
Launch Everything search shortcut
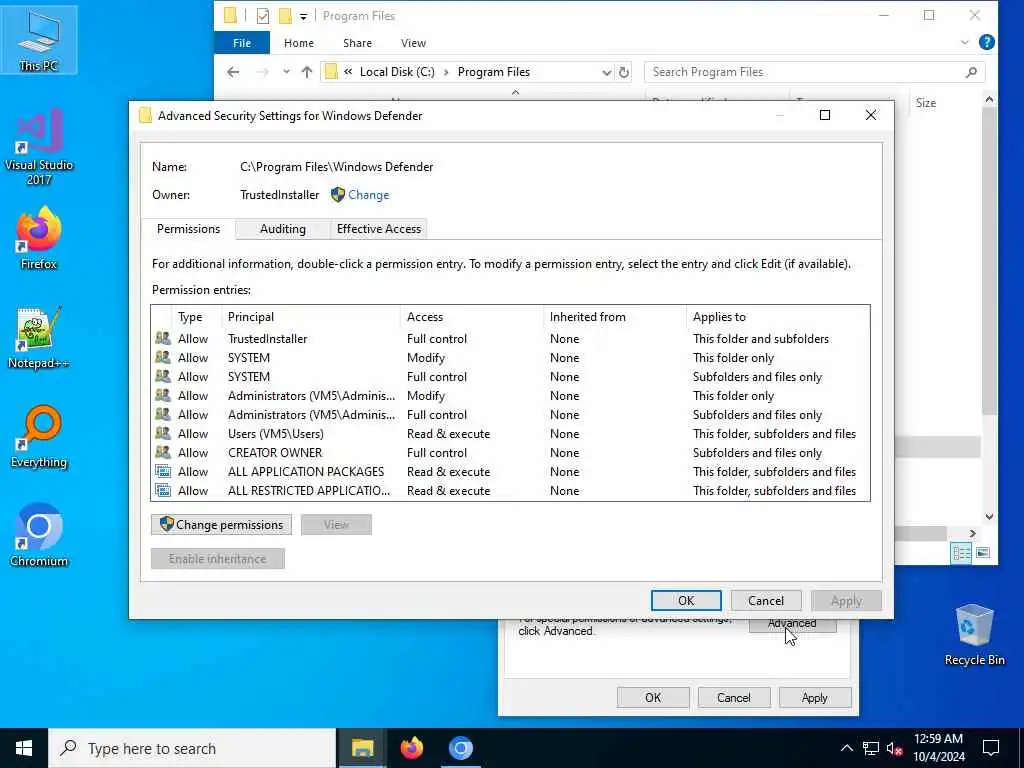pyautogui.click(x=39, y=437)
